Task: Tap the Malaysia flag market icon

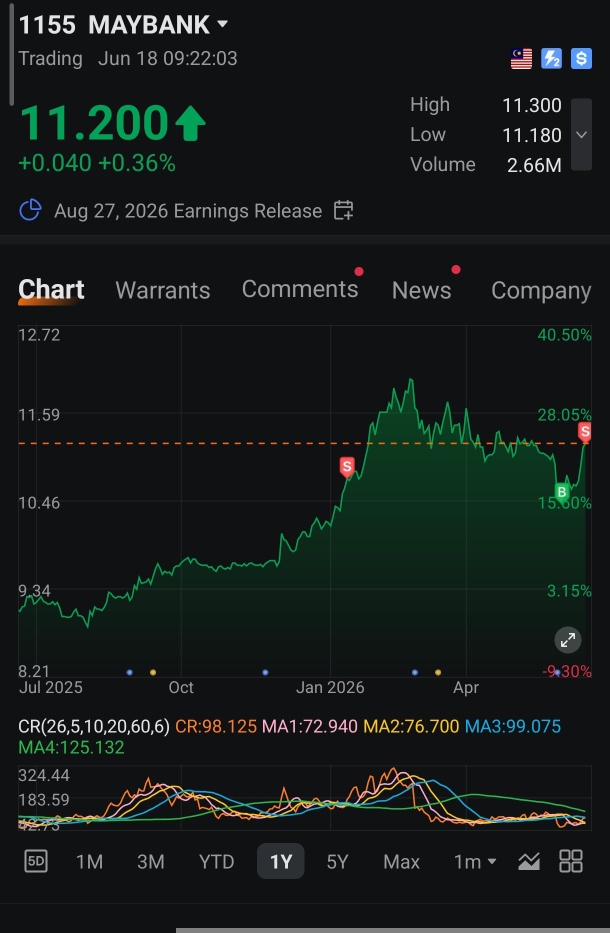Action: pos(521,59)
